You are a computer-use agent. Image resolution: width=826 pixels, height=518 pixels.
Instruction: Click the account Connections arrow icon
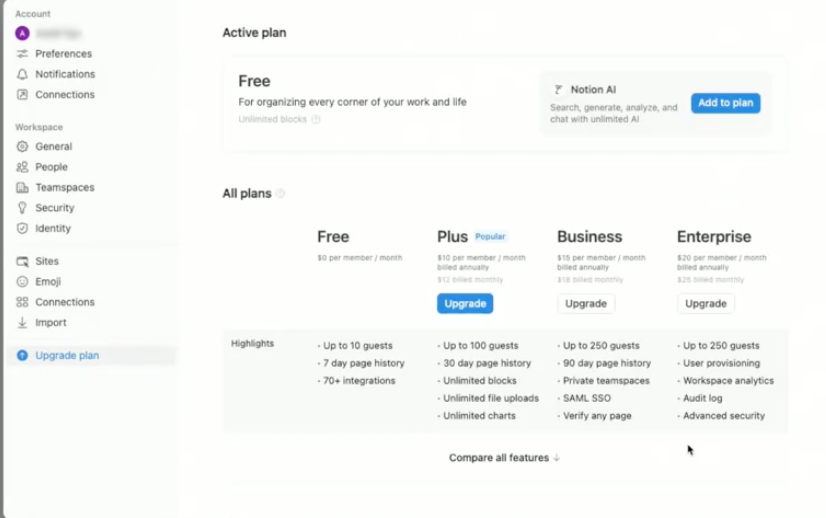(x=22, y=95)
